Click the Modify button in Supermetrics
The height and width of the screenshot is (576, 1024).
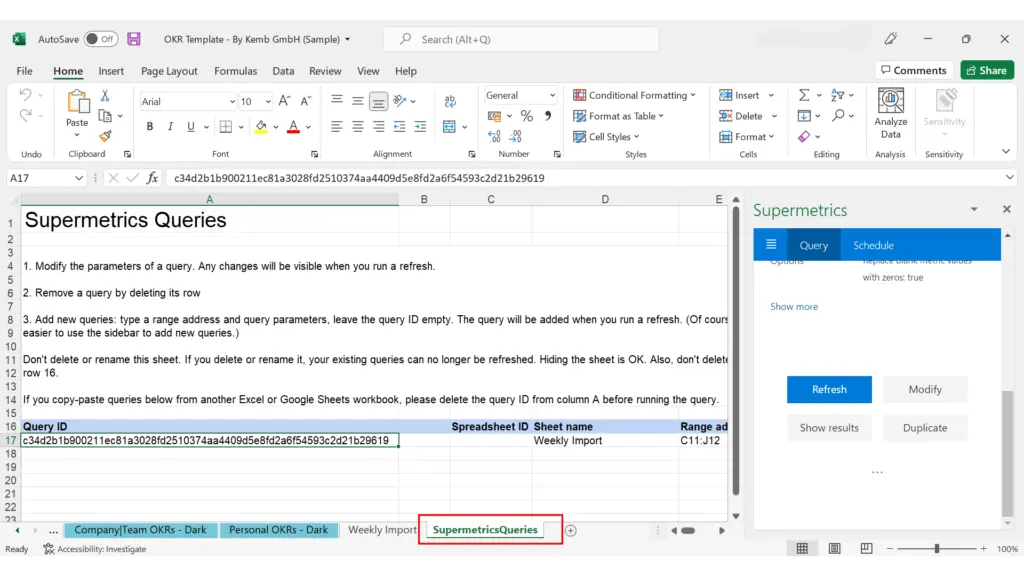[x=925, y=389]
